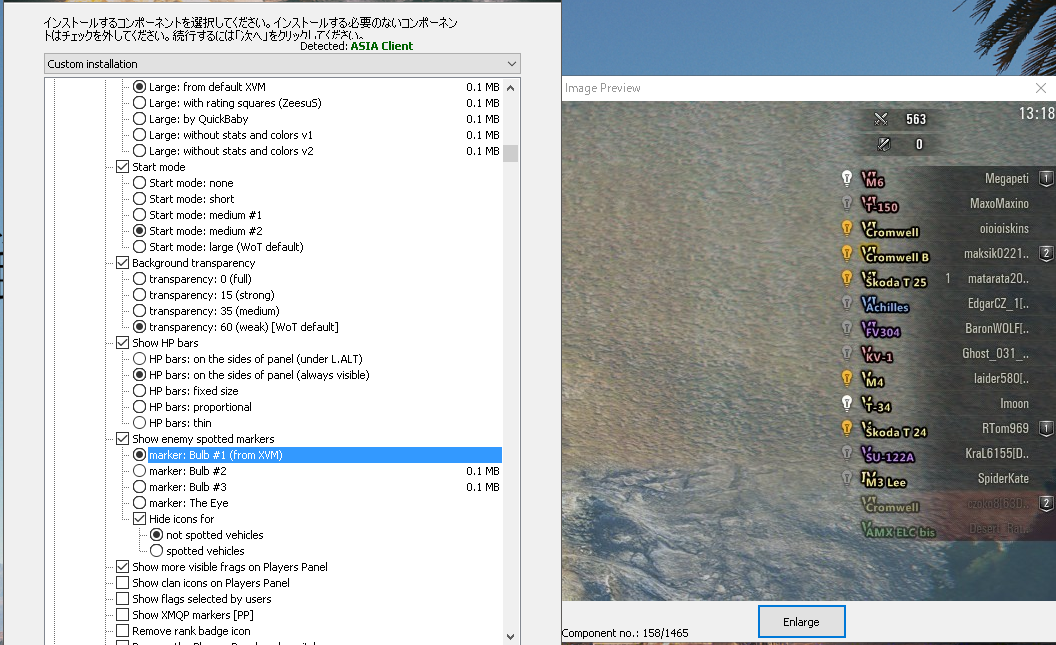Click the component list scrollbar thumb
The width and height of the screenshot is (1056, 645).
[x=510, y=154]
